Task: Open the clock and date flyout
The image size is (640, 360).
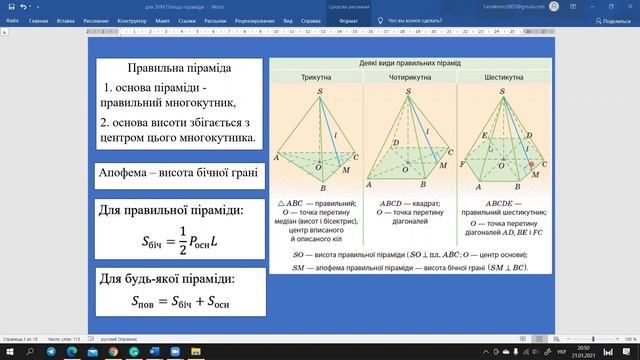Action: [x=583, y=352]
